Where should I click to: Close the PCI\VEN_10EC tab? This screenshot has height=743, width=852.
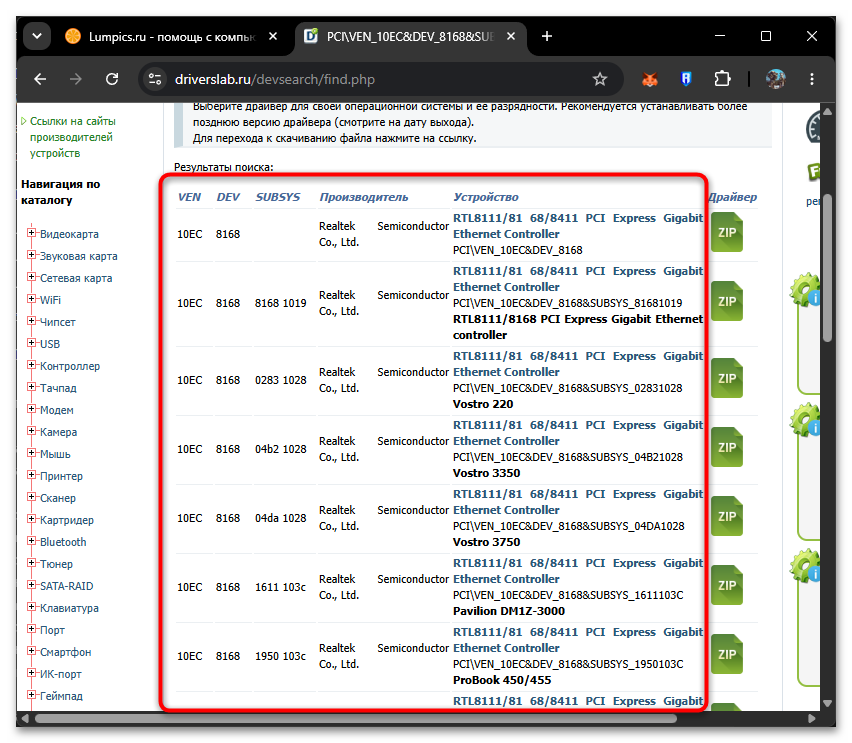tap(511, 36)
